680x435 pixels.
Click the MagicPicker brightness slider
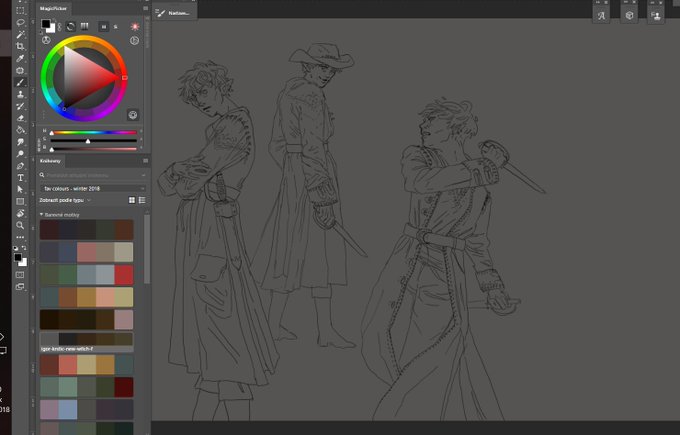coord(94,149)
